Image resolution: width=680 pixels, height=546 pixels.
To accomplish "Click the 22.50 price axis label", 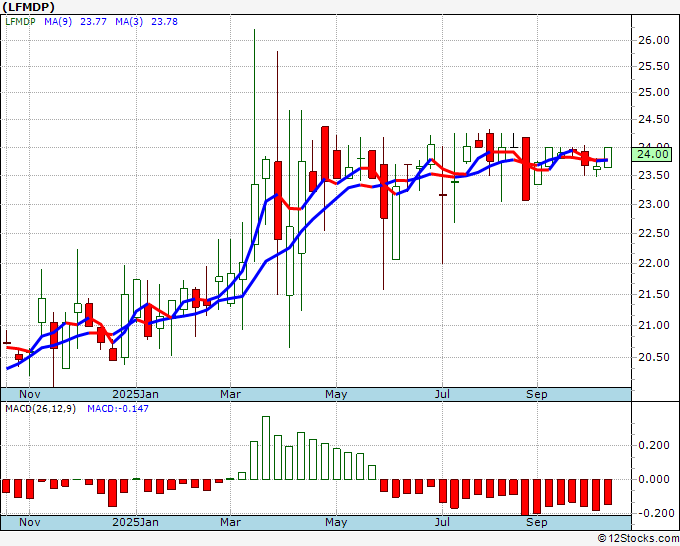I will pos(654,233).
